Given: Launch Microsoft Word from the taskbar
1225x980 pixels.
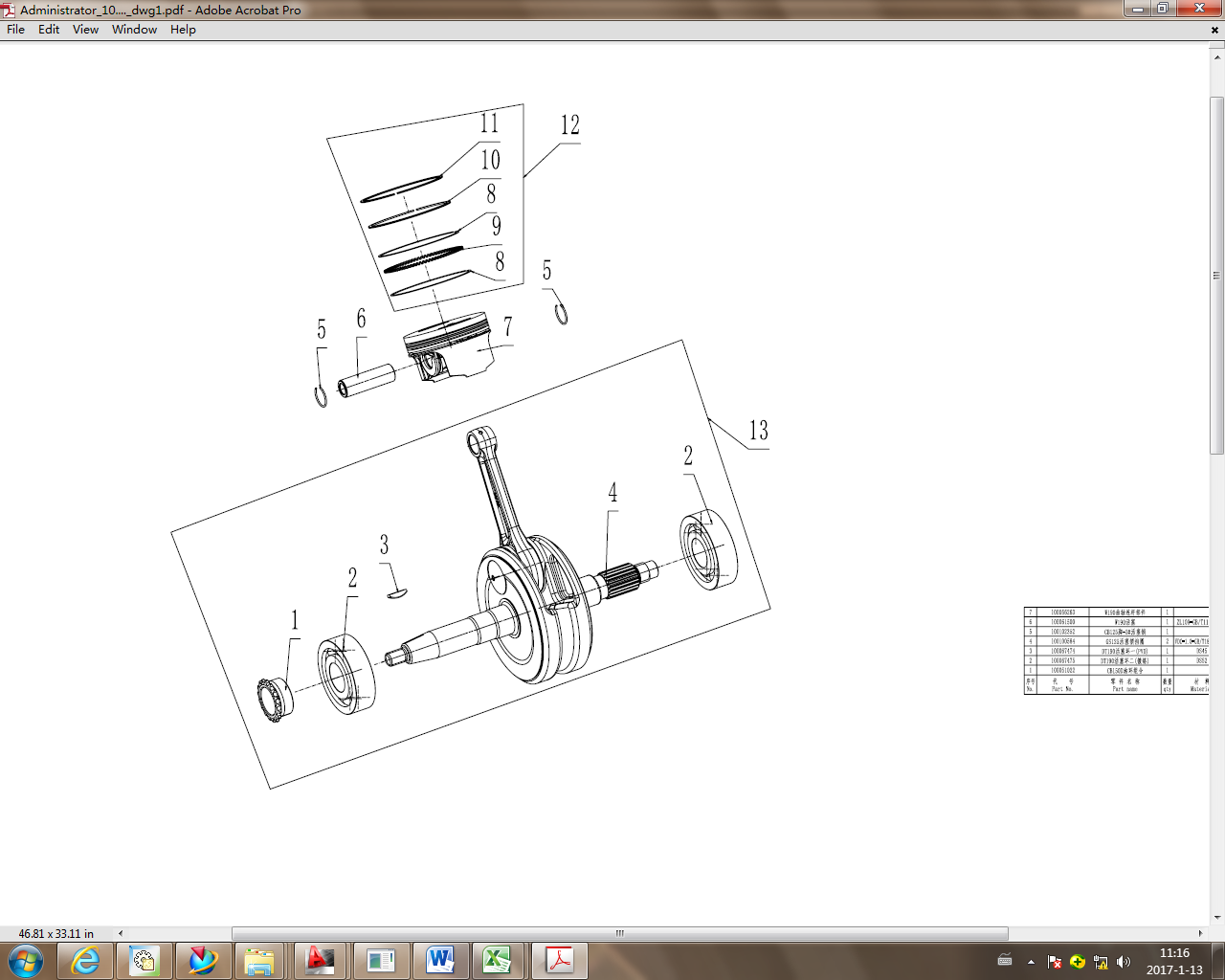Looking at the screenshot, I should (x=440, y=961).
